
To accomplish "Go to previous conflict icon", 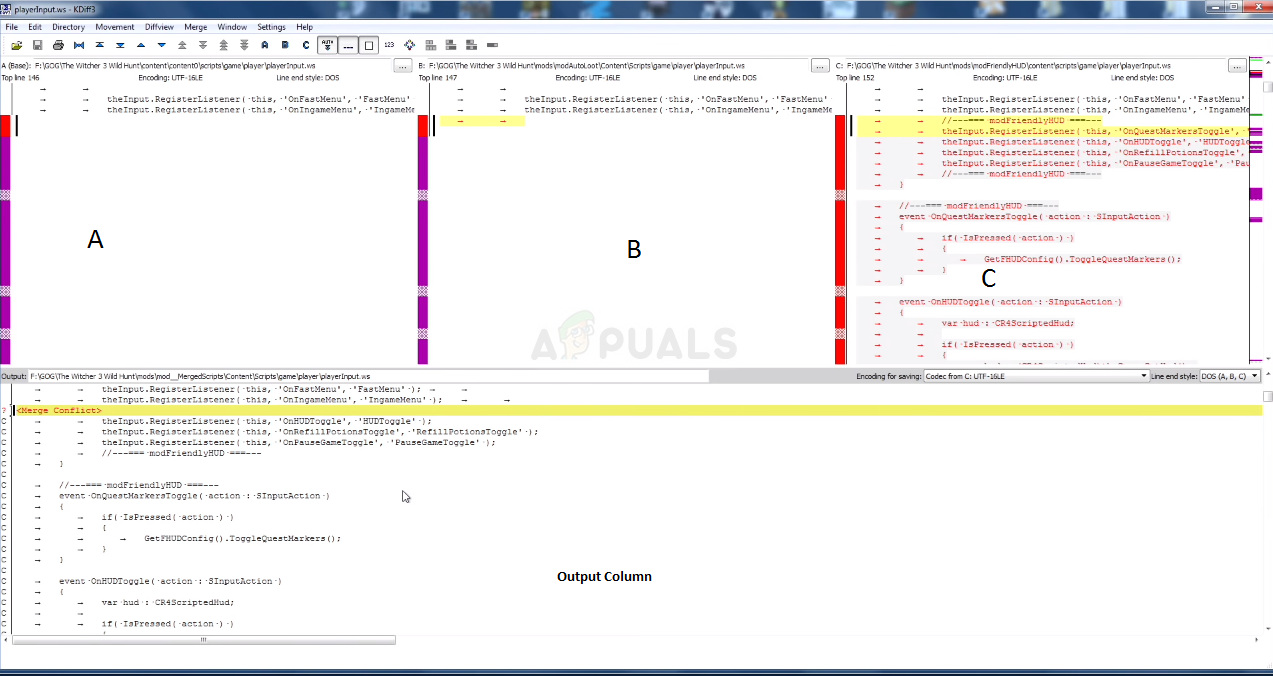I will 182,45.
